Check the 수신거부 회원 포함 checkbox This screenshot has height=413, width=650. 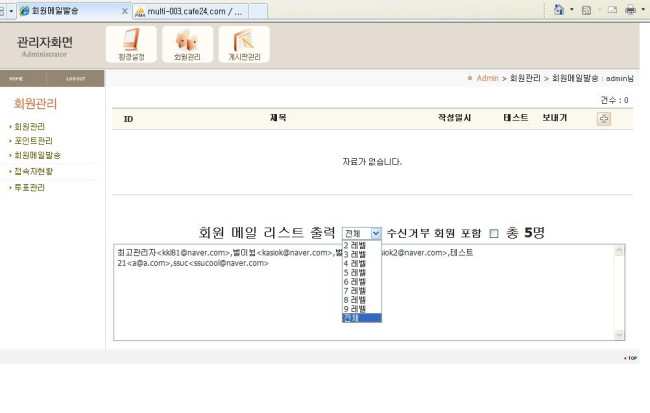[494, 233]
